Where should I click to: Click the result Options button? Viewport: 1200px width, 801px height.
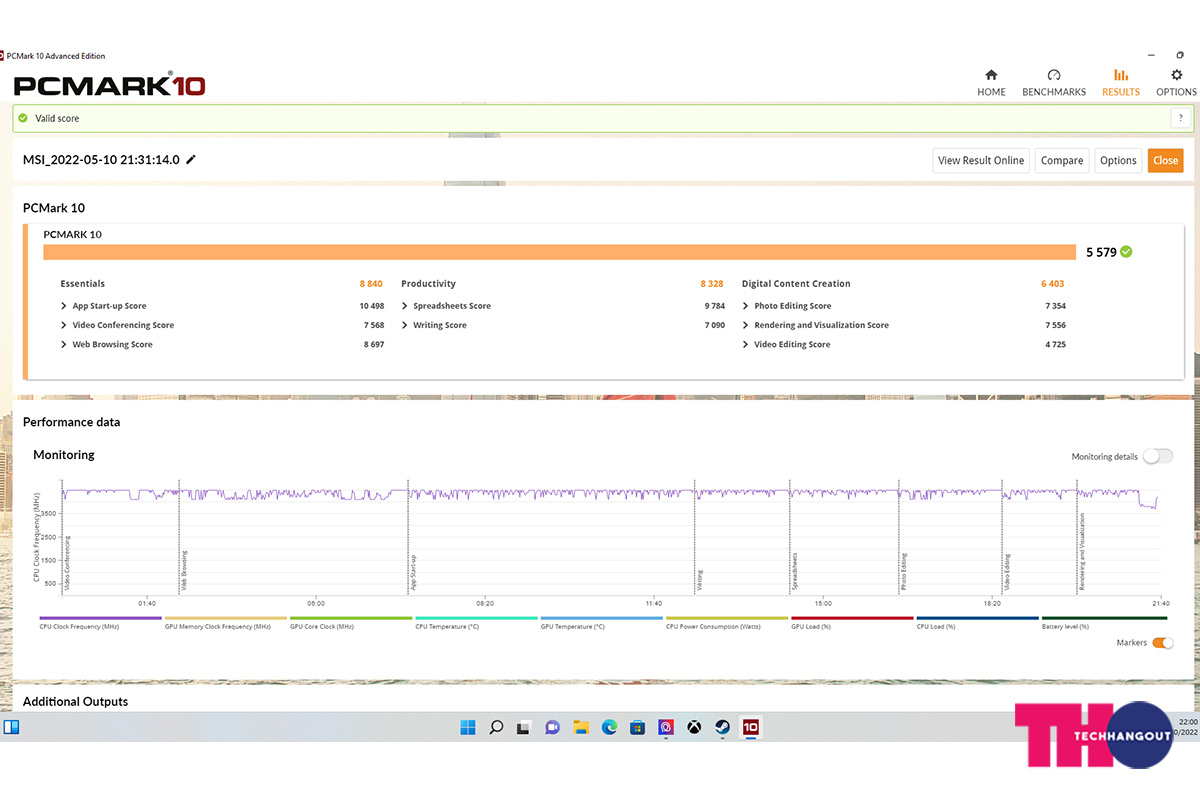click(x=1118, y=160)
